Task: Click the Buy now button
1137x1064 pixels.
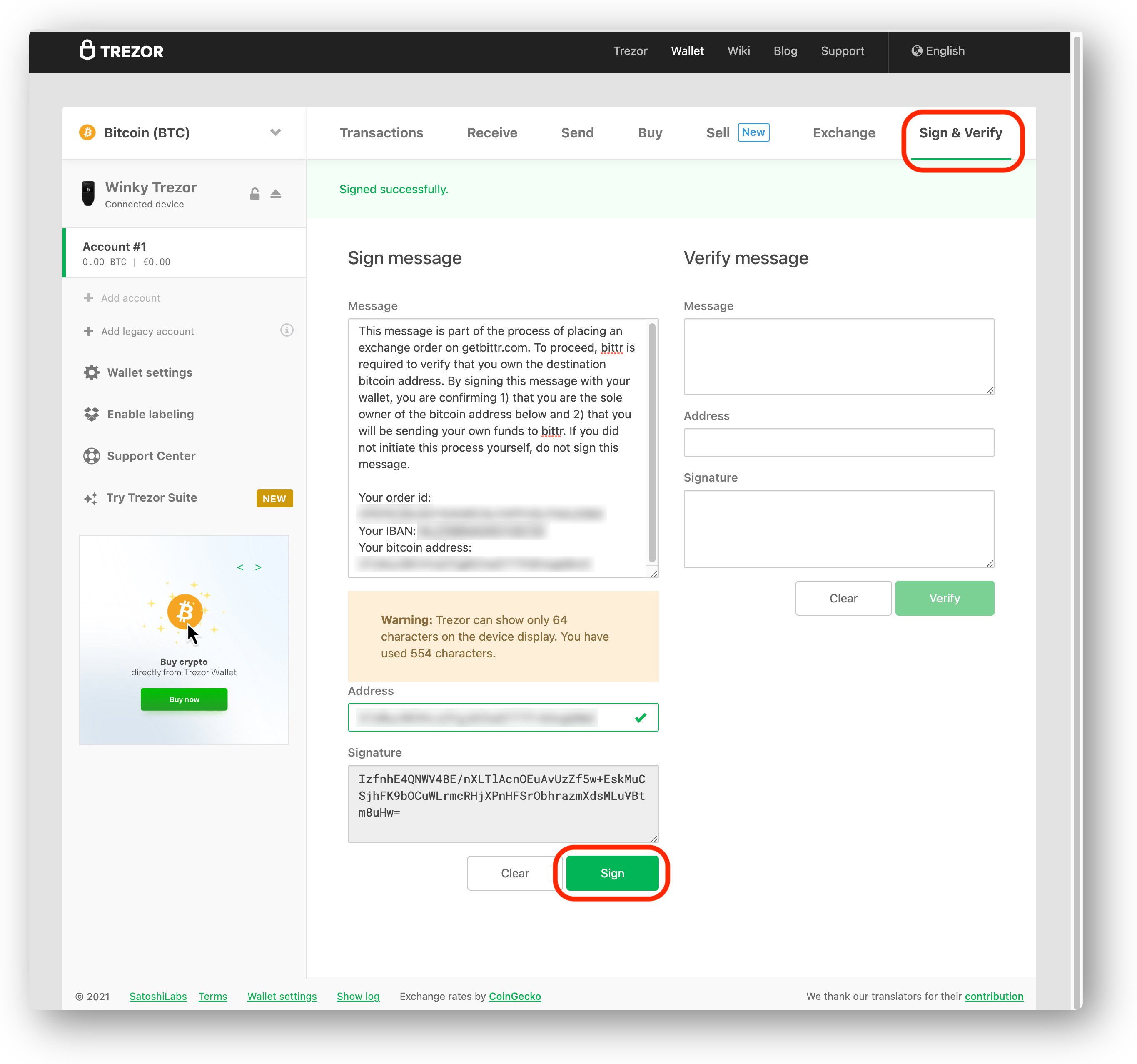Action: pyautogui.click(x=184, y=699)
